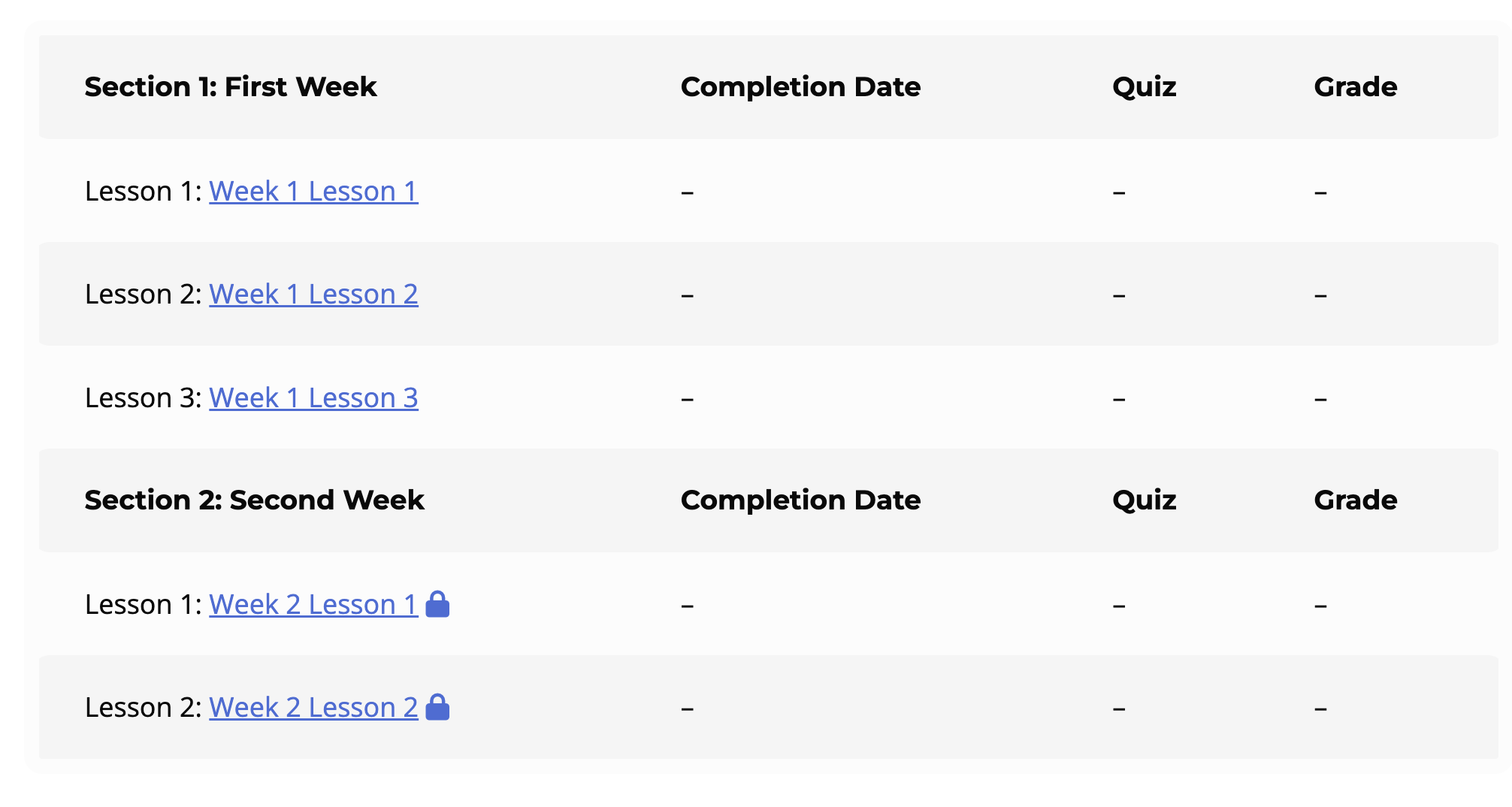This screenshot has width=1512, height=807.
Task: Click the grade cell for Week 1 Lesson 3
Action: 1320,399
